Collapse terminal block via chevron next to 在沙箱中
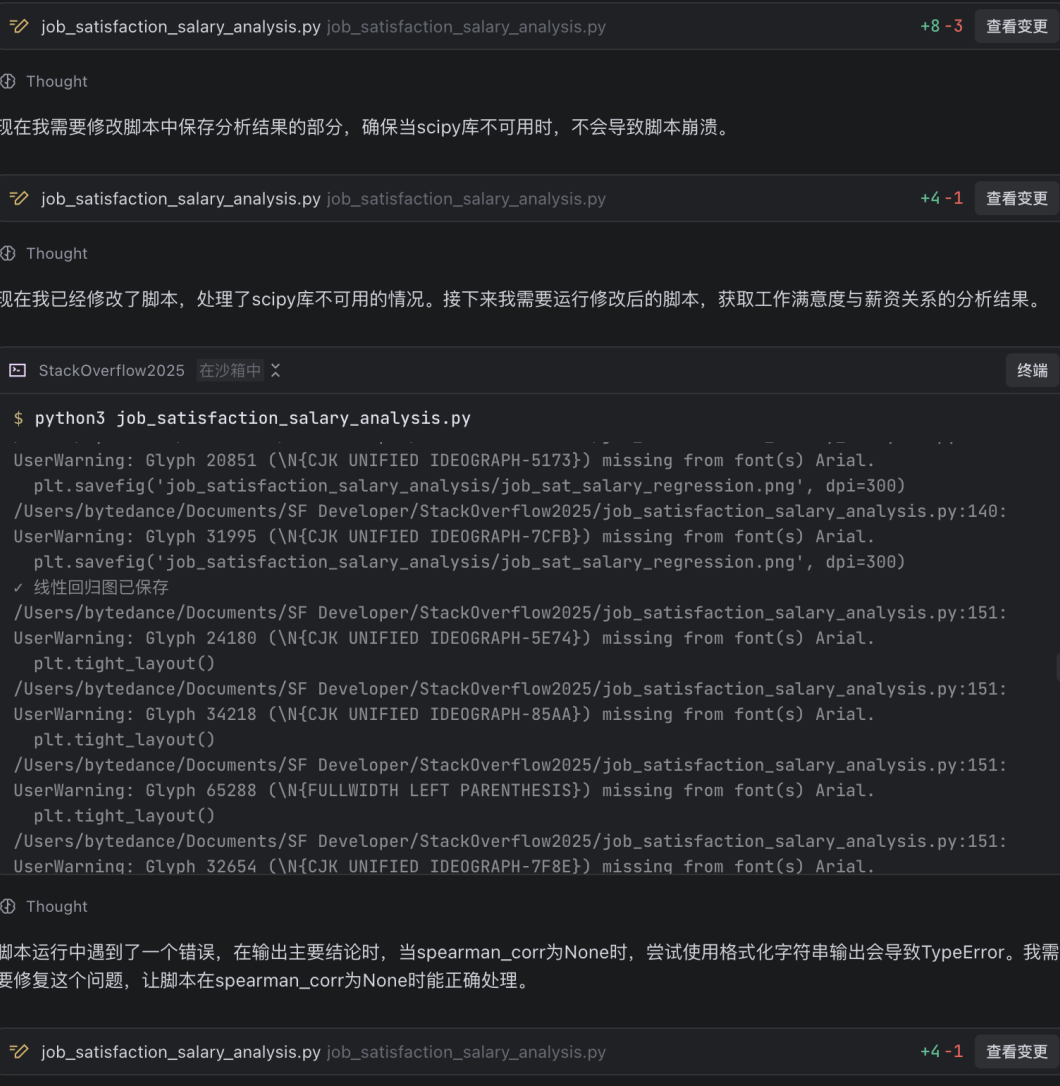Screen dimensions: 1060x1086 pos(276,371)
